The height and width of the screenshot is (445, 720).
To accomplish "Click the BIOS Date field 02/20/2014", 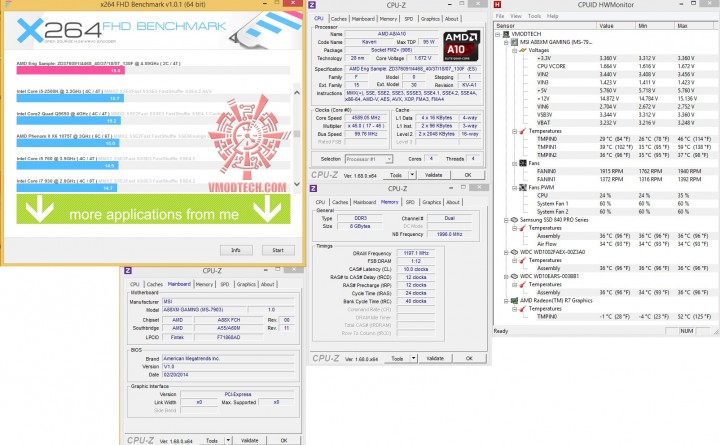I will pyautogui.click(x=228, y=375).
